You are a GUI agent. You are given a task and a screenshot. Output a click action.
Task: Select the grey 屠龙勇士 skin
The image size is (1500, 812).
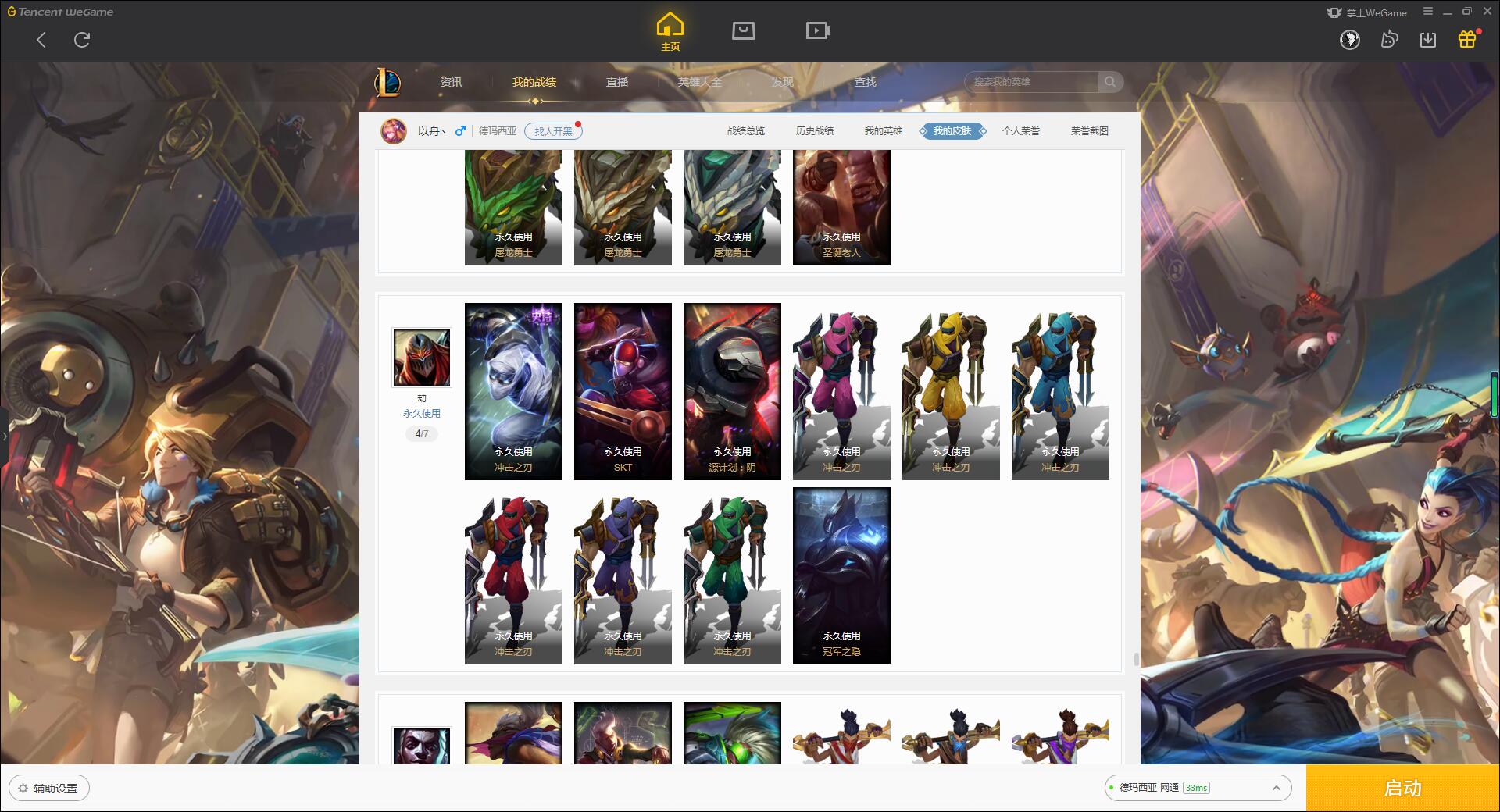[732, 208]
